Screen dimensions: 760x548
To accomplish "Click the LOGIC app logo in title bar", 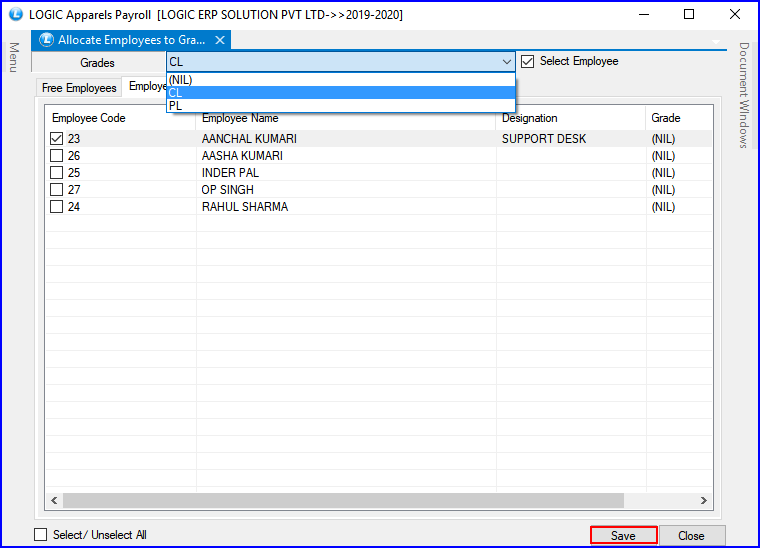I will click(16, 14).
